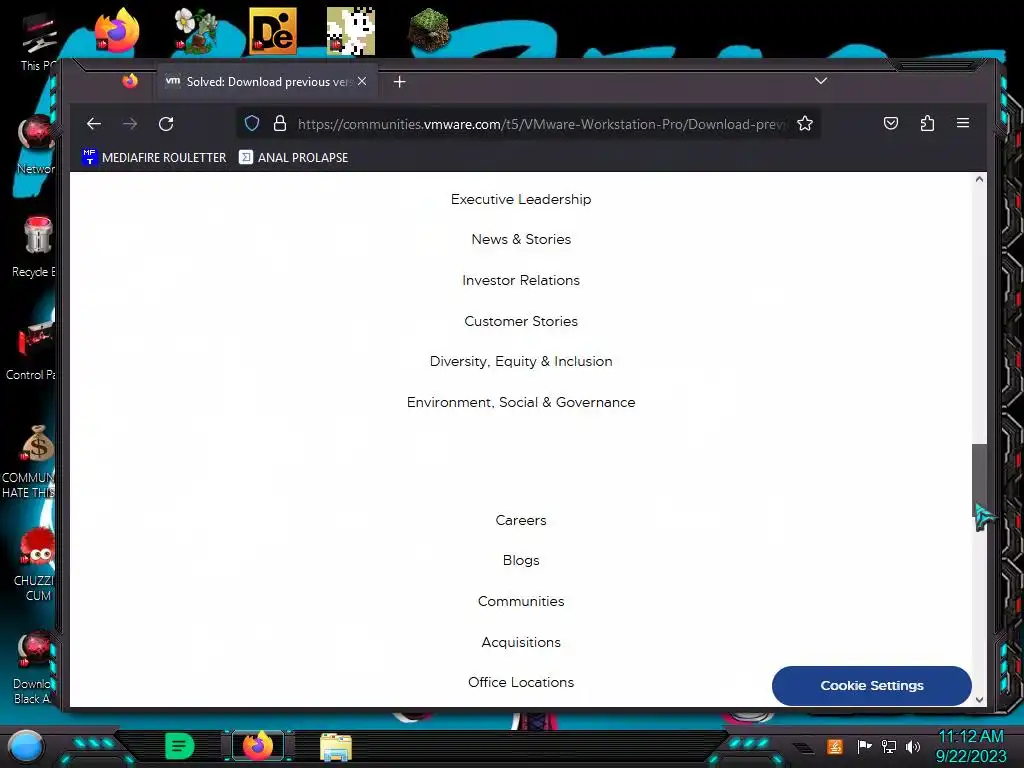This screenshot has width=1024, height=768.
Task: Open Action Center flag icon
Action: click(864, 746)
